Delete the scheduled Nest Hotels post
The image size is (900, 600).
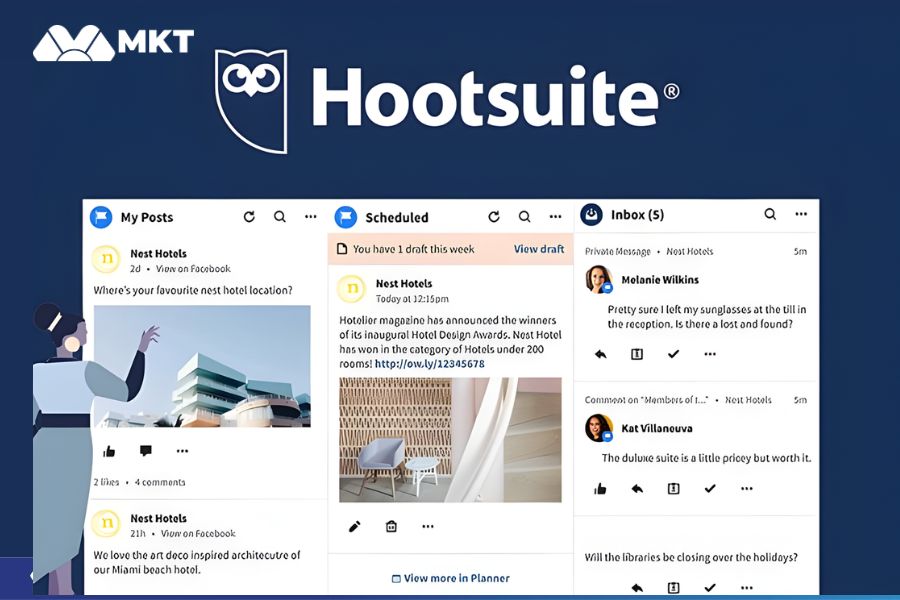[x=391, y=526]
